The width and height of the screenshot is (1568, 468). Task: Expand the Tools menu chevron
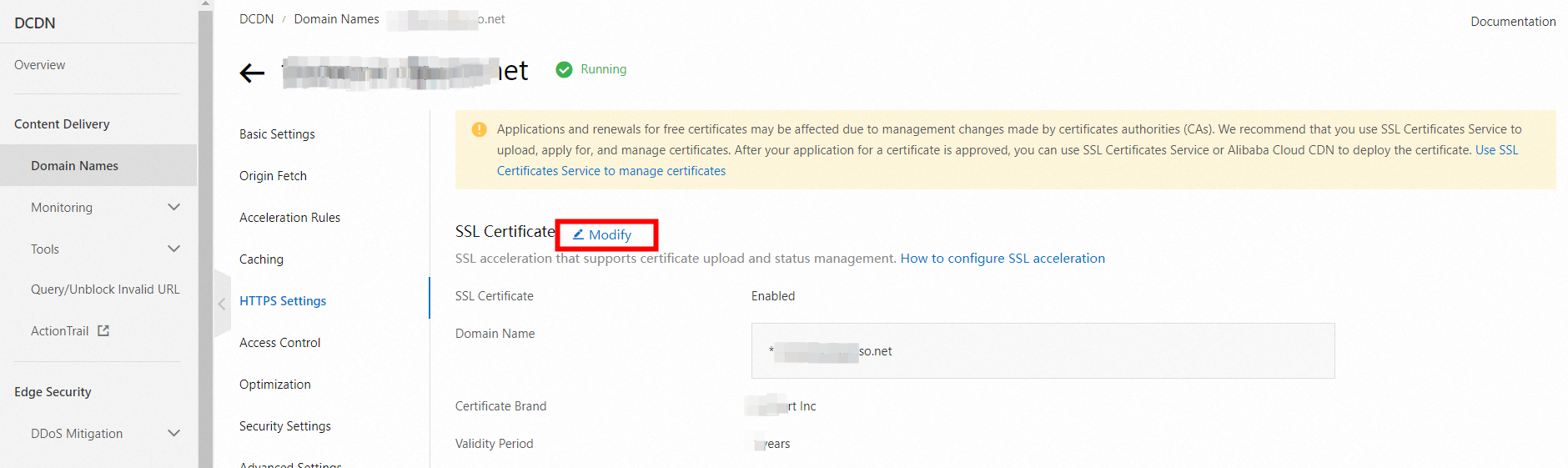point(173,249)
